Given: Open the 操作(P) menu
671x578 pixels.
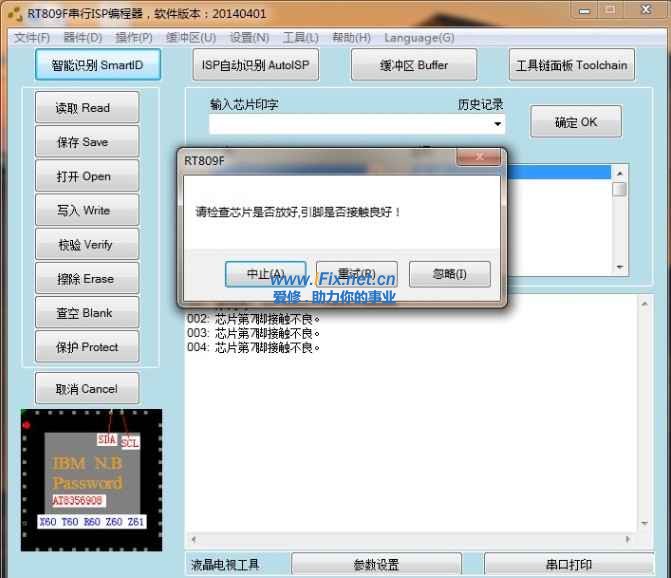Looking at the screenshot, I should click(134, 38).
